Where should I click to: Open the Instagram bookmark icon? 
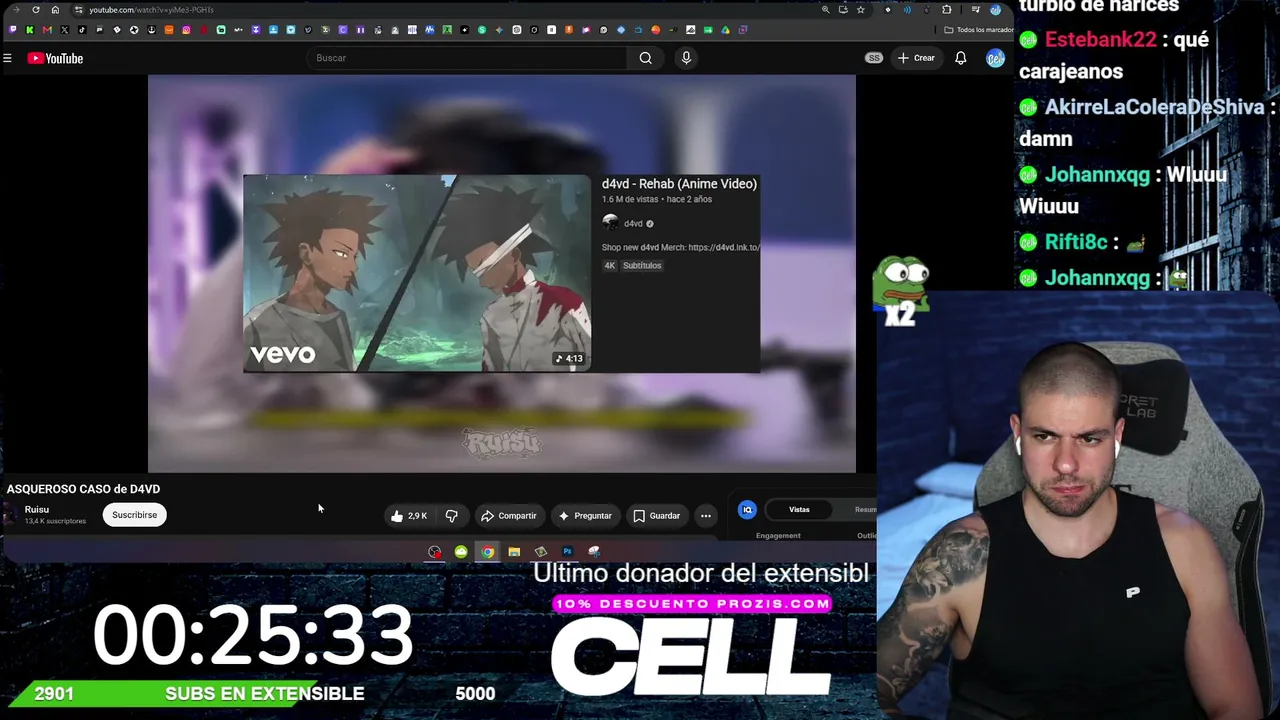[186, 30]
